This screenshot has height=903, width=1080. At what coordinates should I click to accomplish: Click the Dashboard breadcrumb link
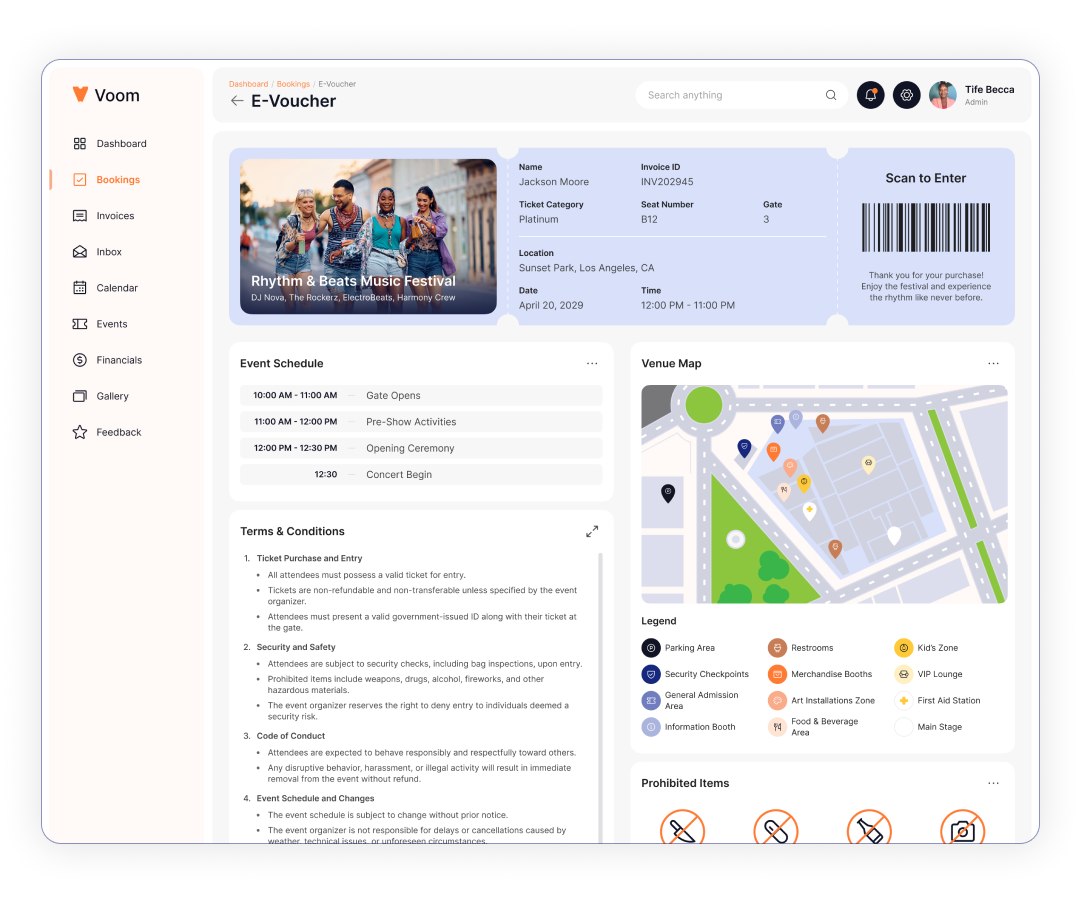[x=248, y=83]
